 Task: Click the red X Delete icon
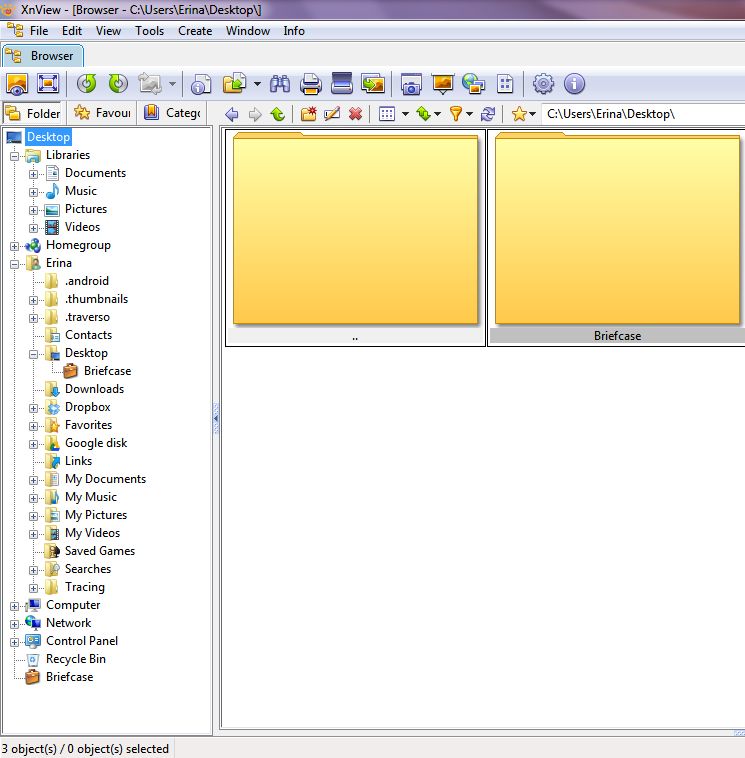355,114
